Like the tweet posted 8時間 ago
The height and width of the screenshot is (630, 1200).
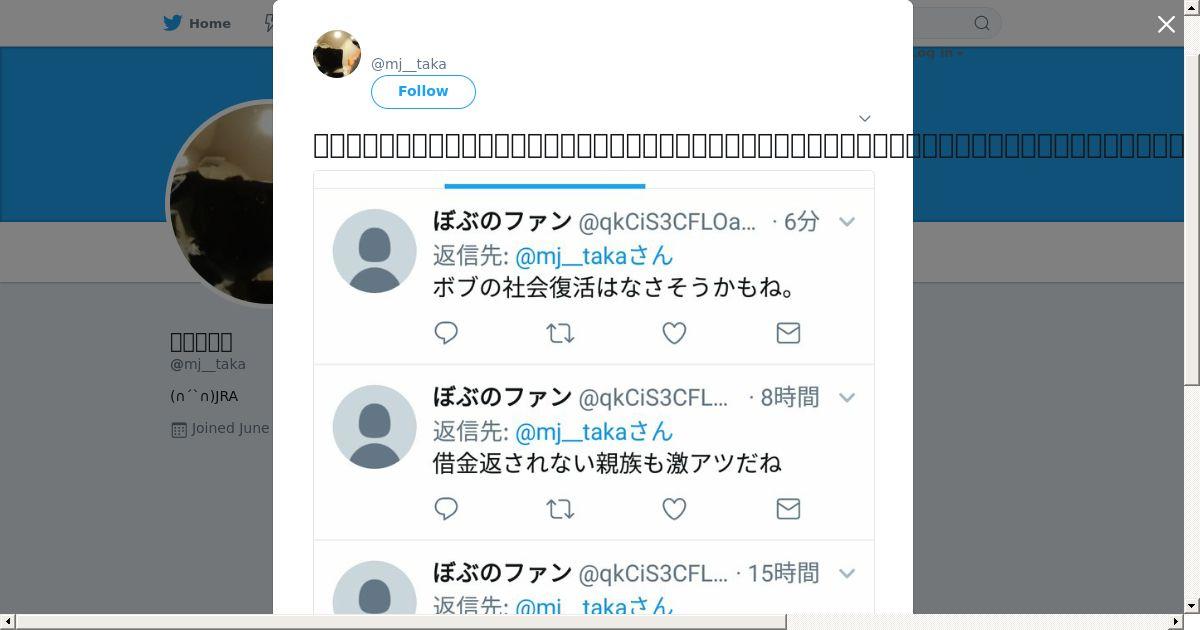pos(674,509)
